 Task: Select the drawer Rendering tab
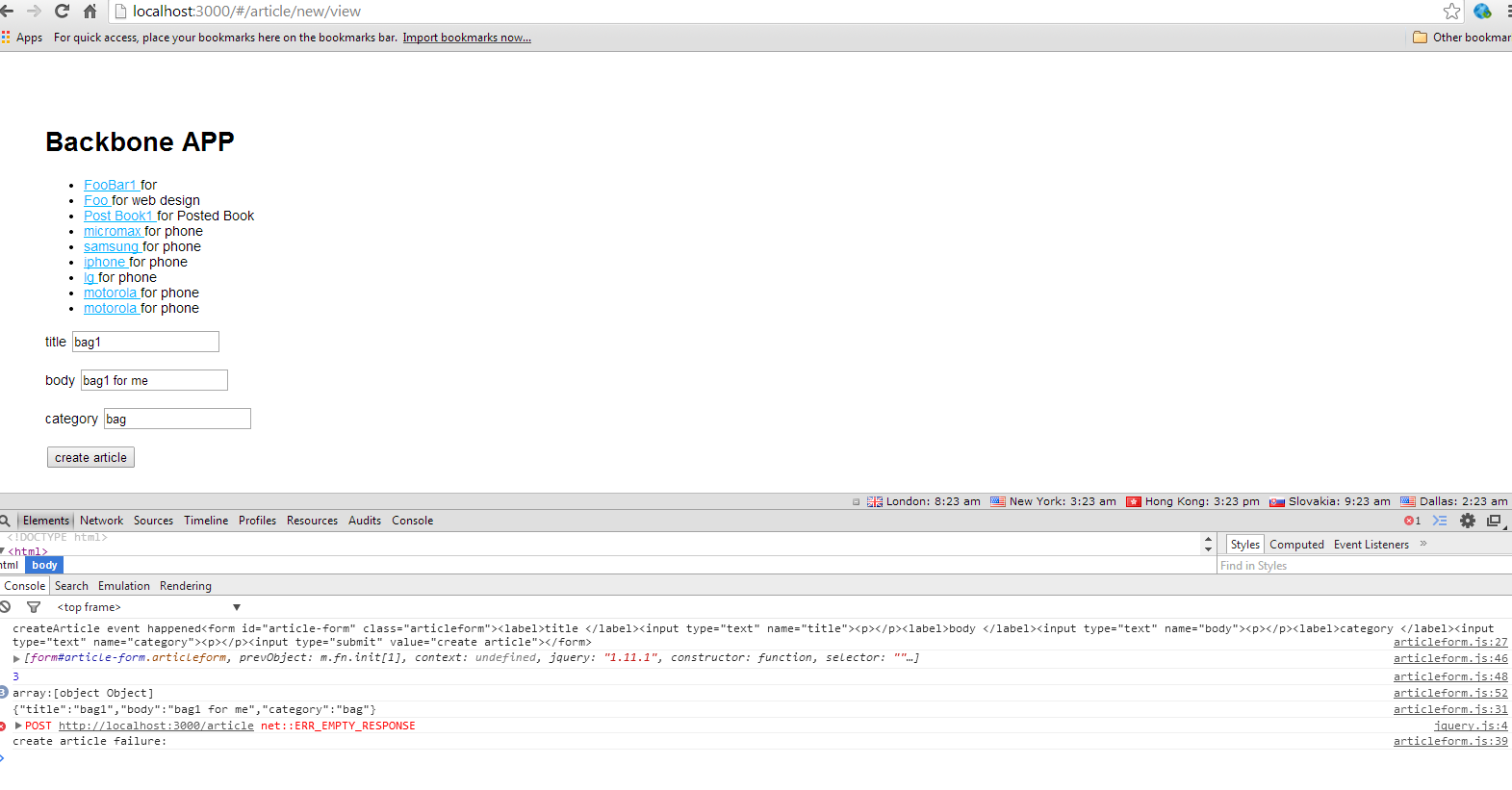pyautogui.click(x=186, y=586)
